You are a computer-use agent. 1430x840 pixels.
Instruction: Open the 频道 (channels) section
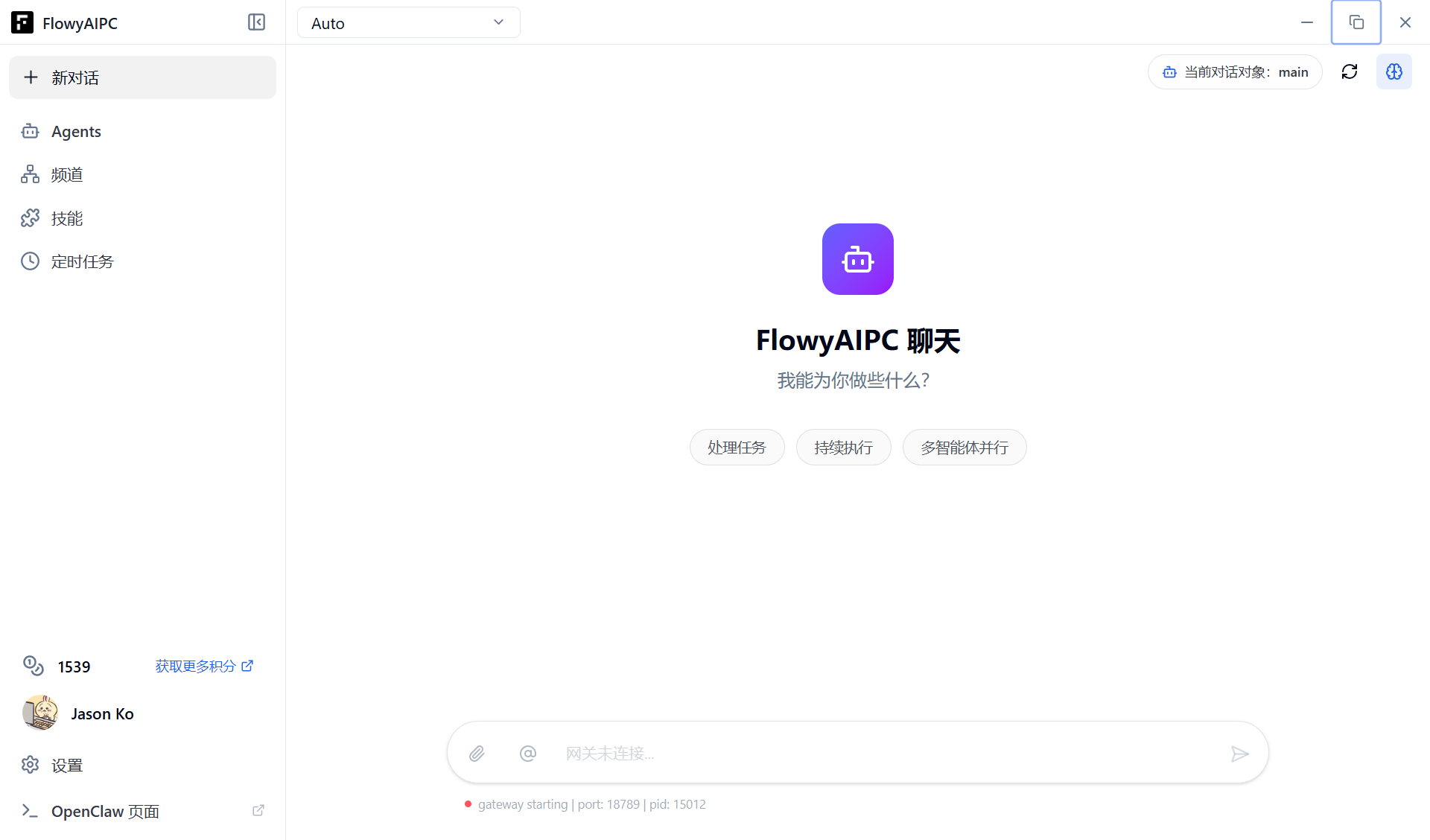tap(66, 174)
